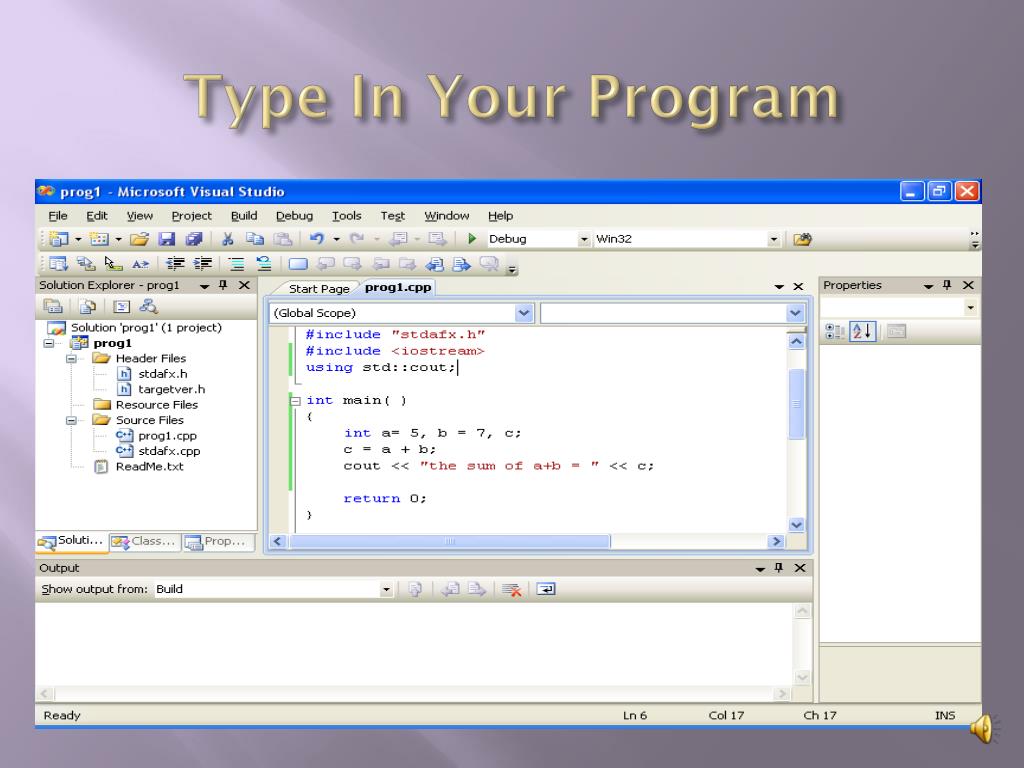Screen dimensions: 1024x768
Task: Collapse the Header Files folder
Action: [71, 359]
